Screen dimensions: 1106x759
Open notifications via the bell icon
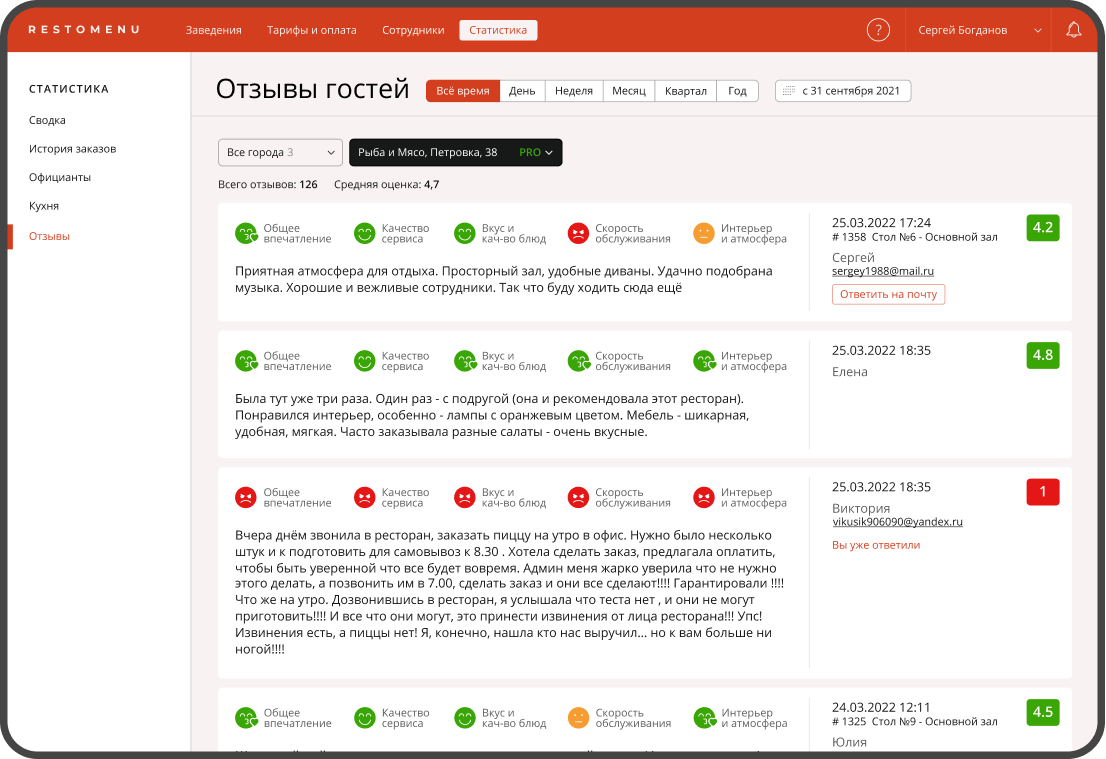pyautogui.click(x=1073, y=29)
